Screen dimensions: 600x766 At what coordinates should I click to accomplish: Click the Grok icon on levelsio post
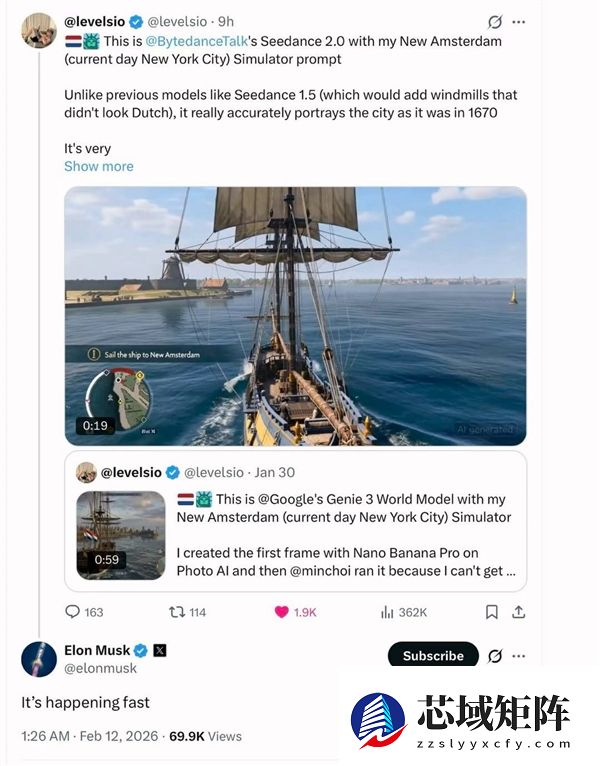pyautogui.click(x=494, y=21)
